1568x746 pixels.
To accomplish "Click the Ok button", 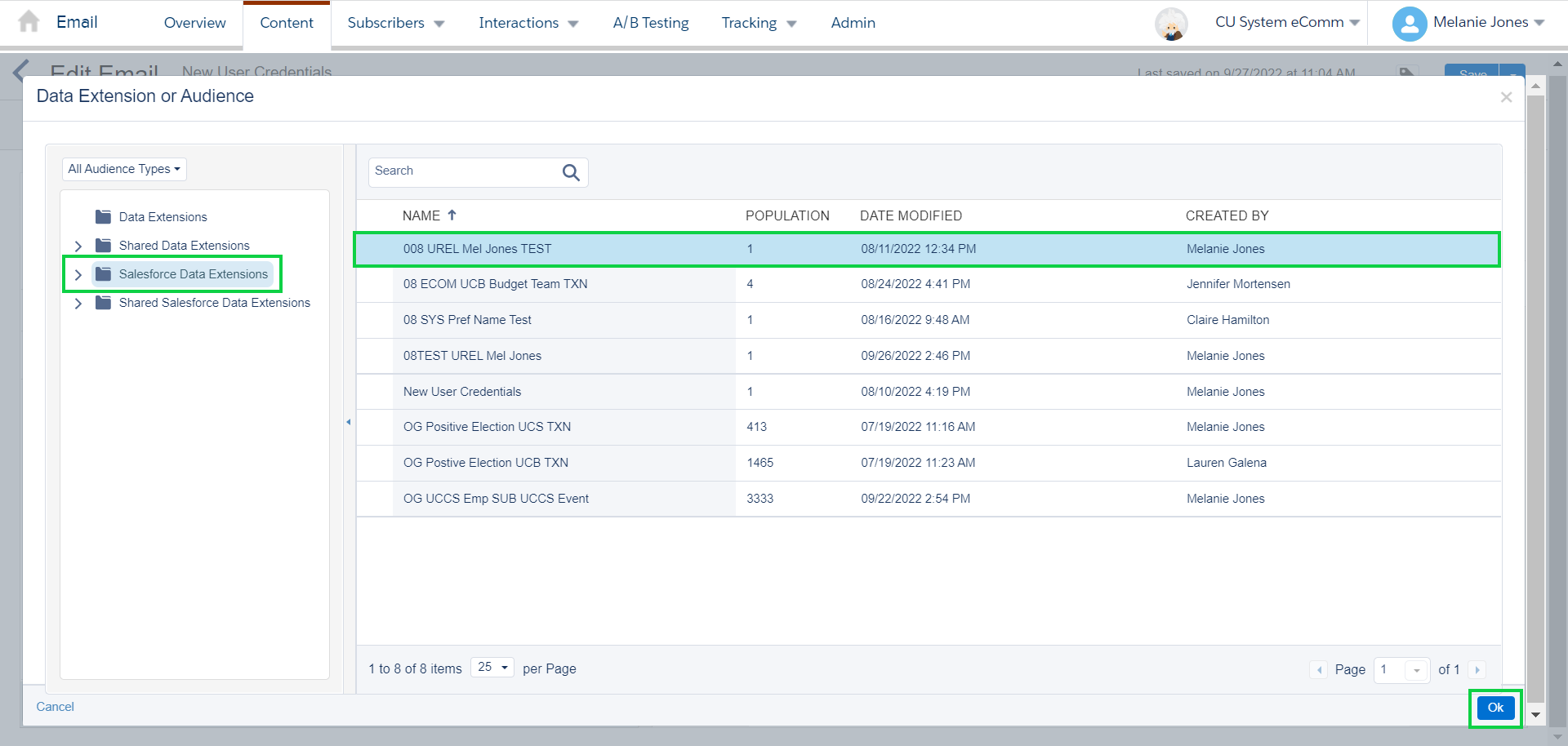I will pos(1495,708).
